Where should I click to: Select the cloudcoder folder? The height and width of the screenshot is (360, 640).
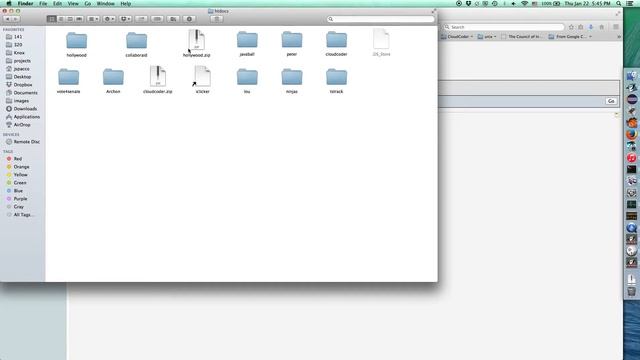(x=336, y=43)
